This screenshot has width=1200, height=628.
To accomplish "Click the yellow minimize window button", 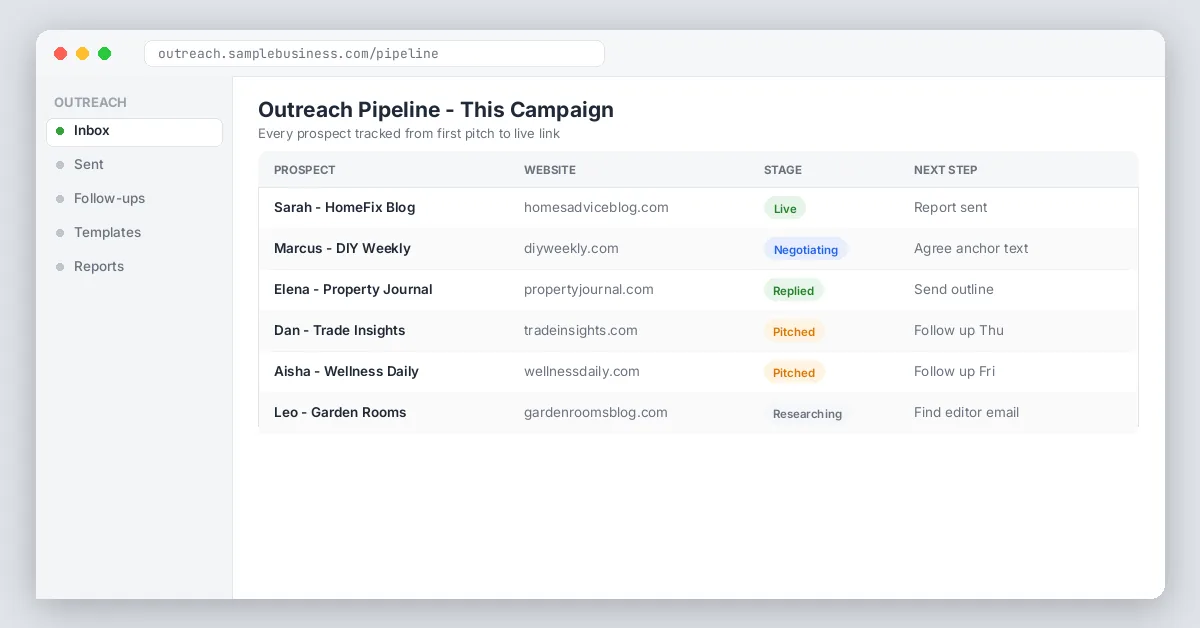I will point(82,54).
